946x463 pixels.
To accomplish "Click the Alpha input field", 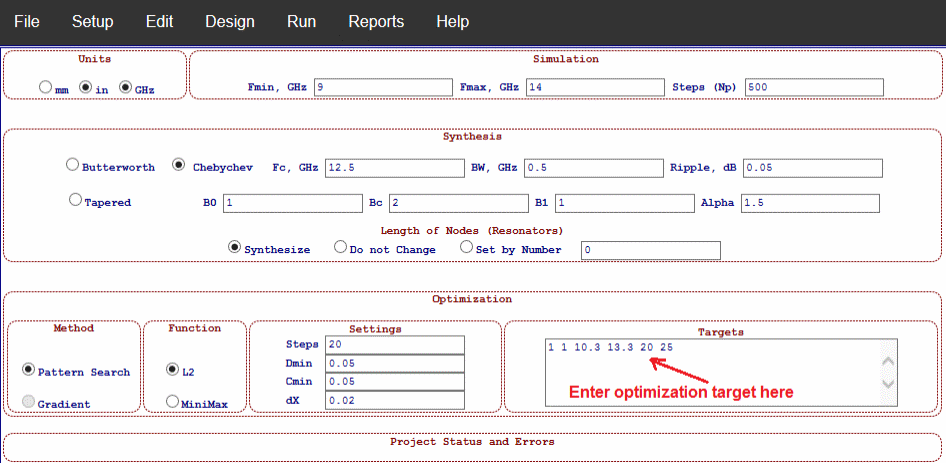I will [x=809, y=203].
